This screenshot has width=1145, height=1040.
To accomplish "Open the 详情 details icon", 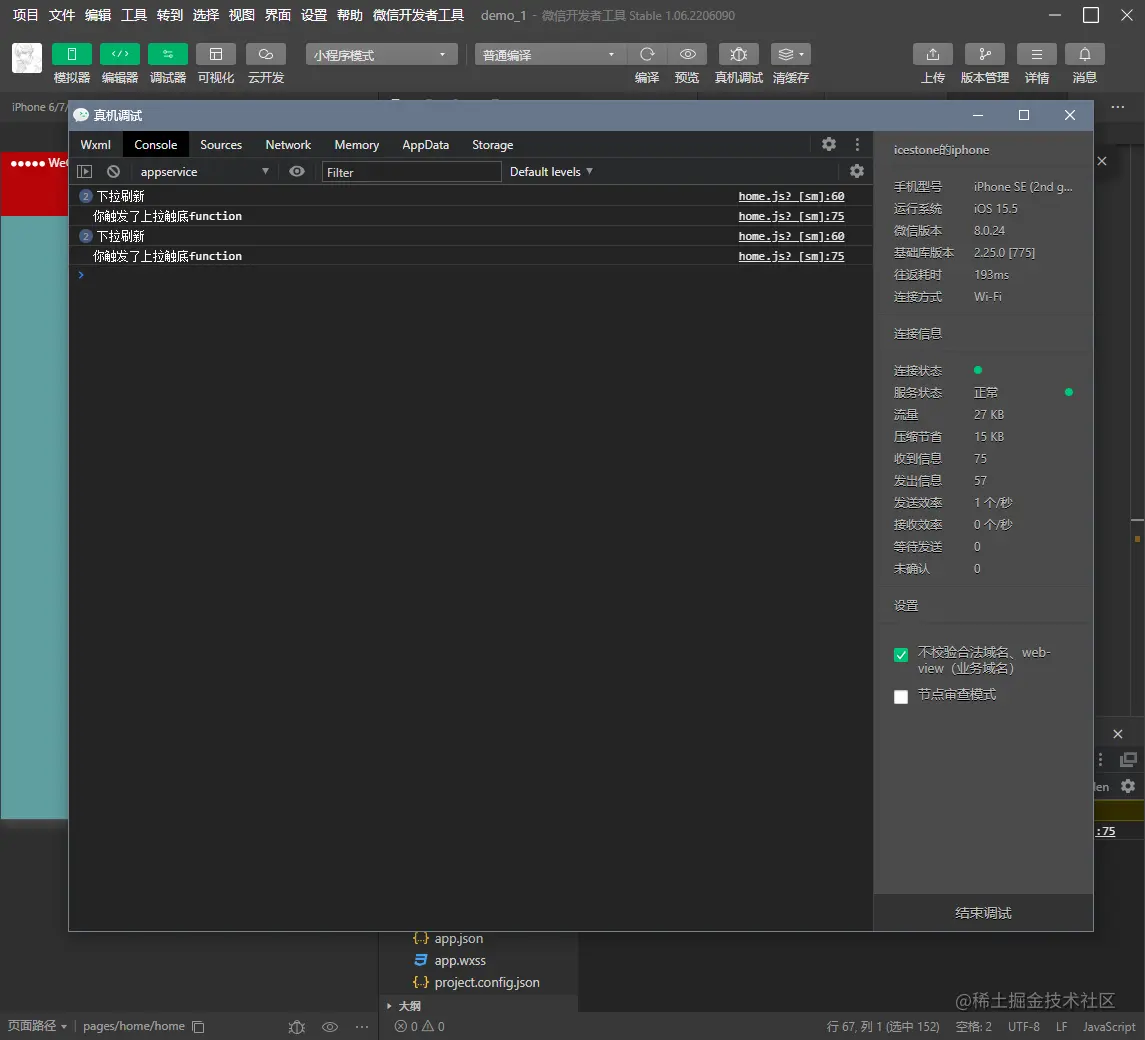I will (1037, 54).
